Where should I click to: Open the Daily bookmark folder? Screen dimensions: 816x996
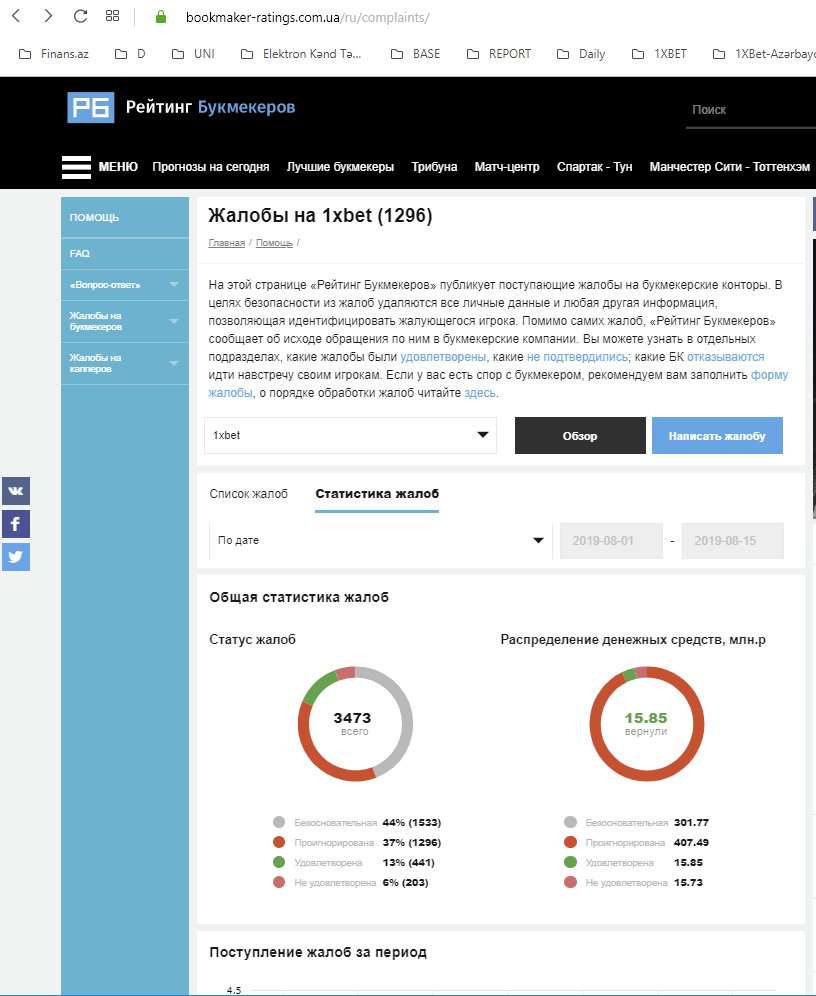click(x=581, y=54)
